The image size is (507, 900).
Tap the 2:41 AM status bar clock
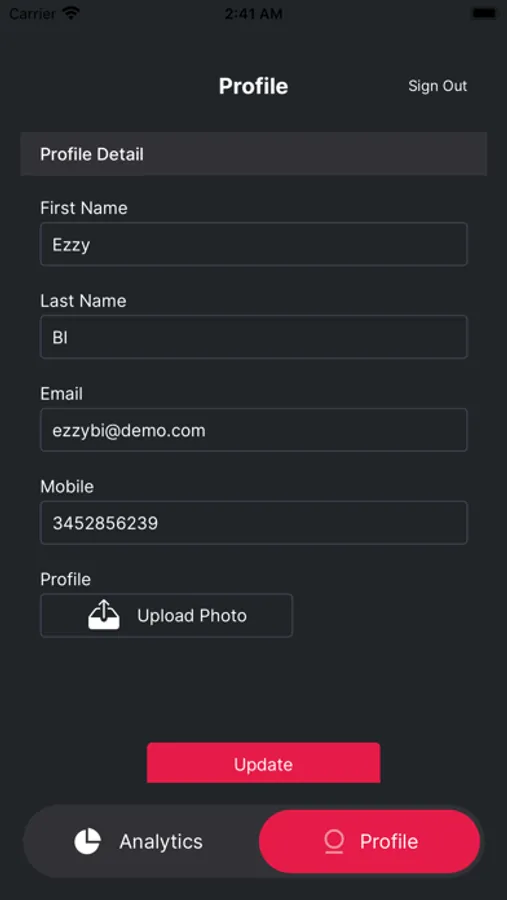pyautogui.click(x=253, y=14)
